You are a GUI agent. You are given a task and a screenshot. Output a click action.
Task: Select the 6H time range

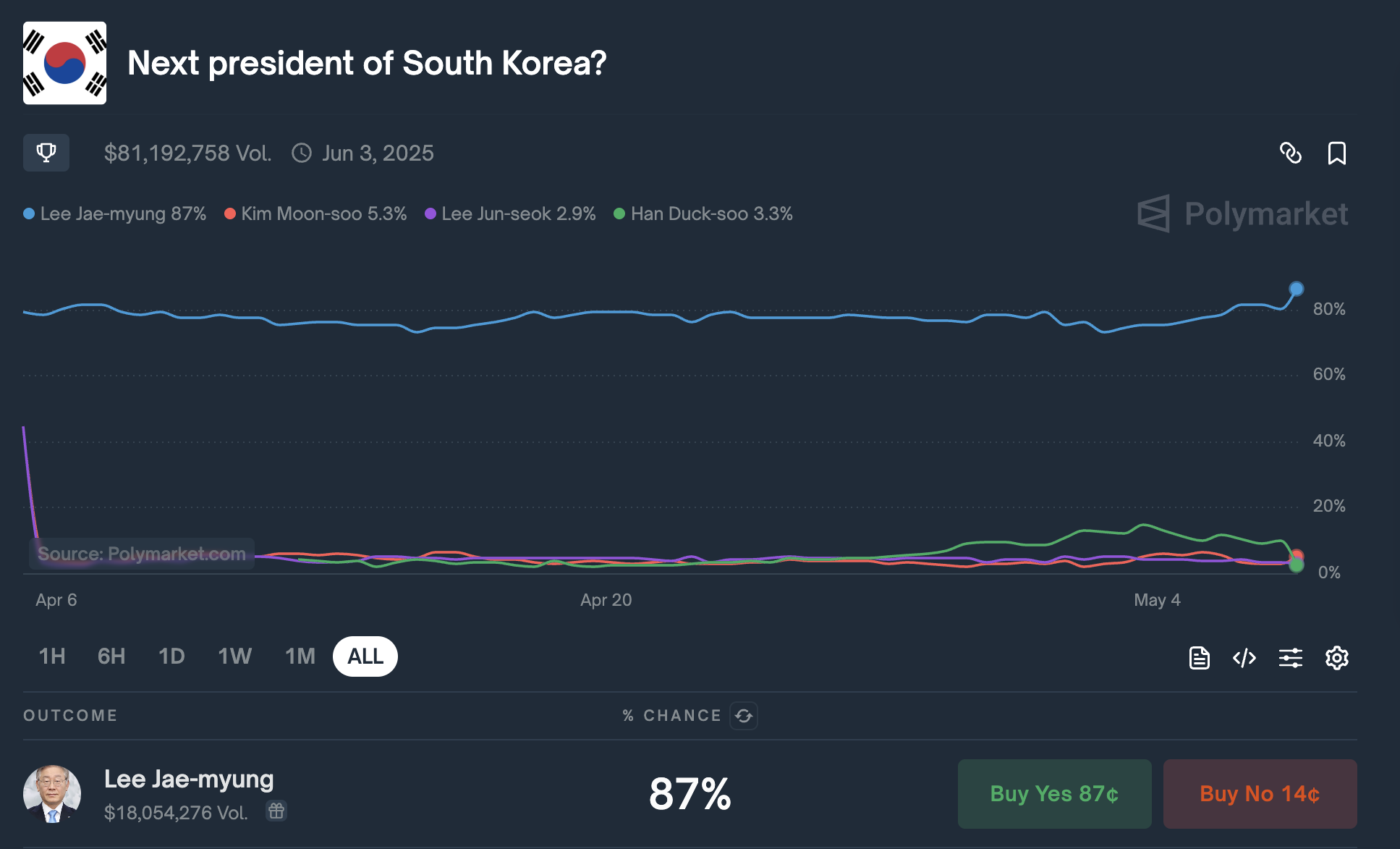[x=111, y=656]
